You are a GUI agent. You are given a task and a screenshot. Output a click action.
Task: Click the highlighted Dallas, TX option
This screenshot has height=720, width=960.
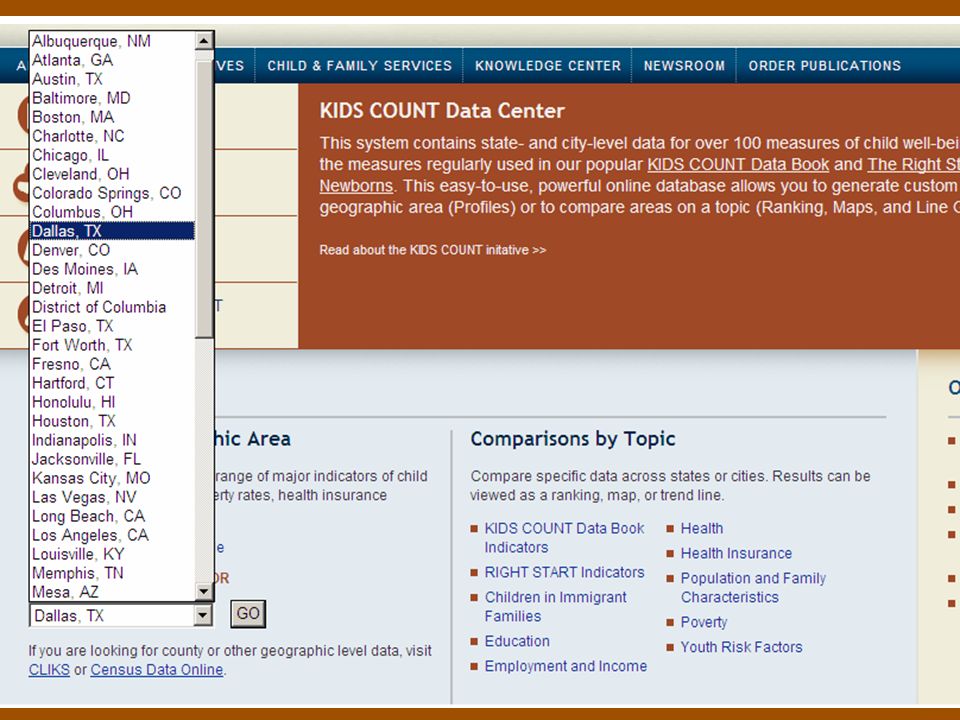(113, 231)
